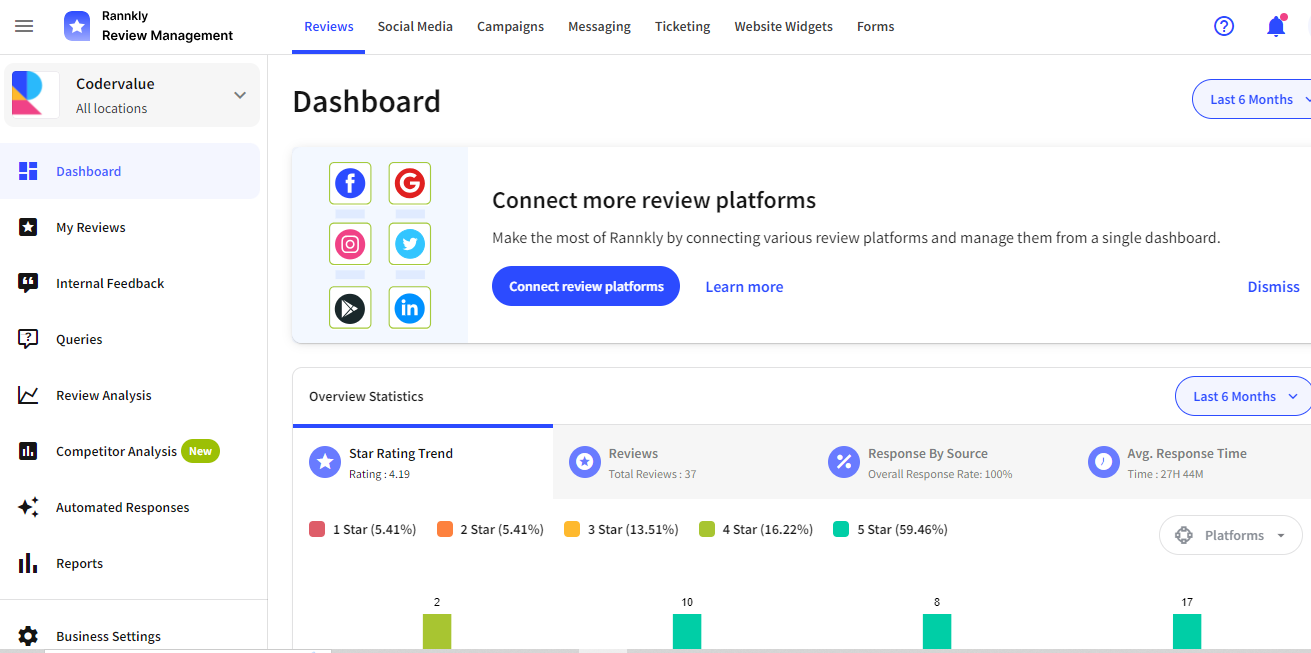1311x653 pixels.
Task: Click the 4 Star green color swatch
Action: [x=707, y=529]
